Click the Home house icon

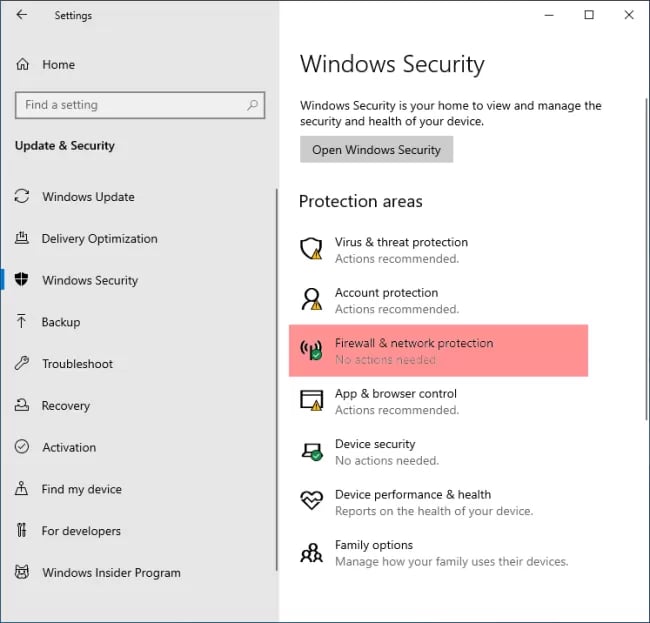[x=22, y=64]
